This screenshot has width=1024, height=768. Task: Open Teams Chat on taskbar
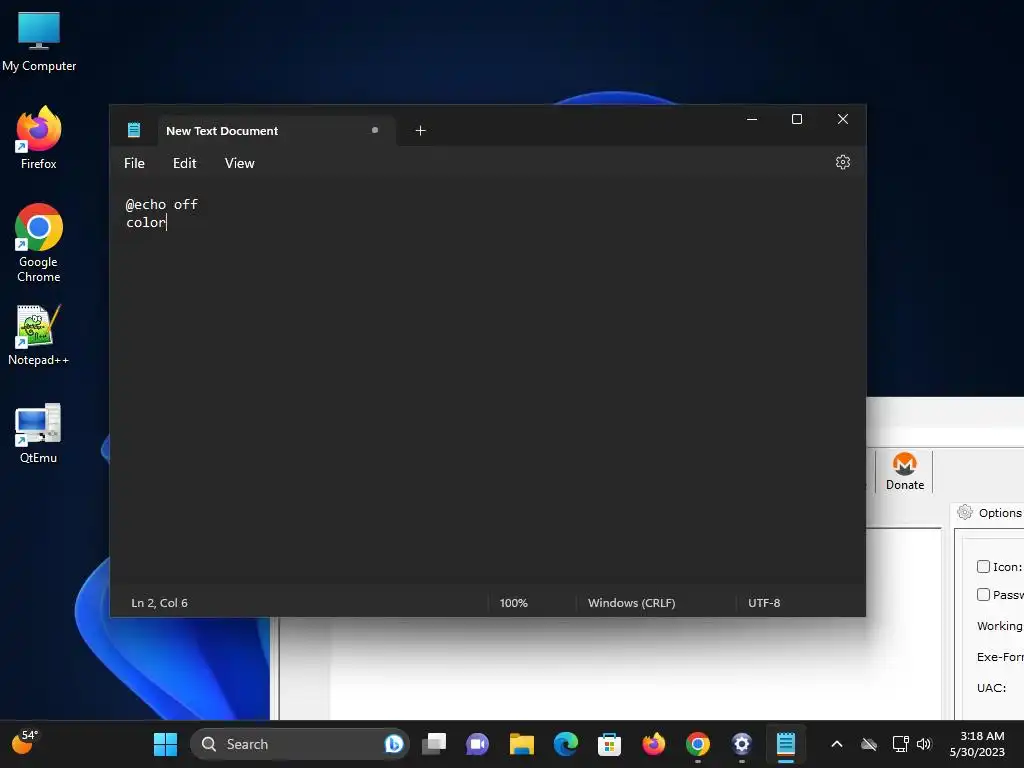477,744
